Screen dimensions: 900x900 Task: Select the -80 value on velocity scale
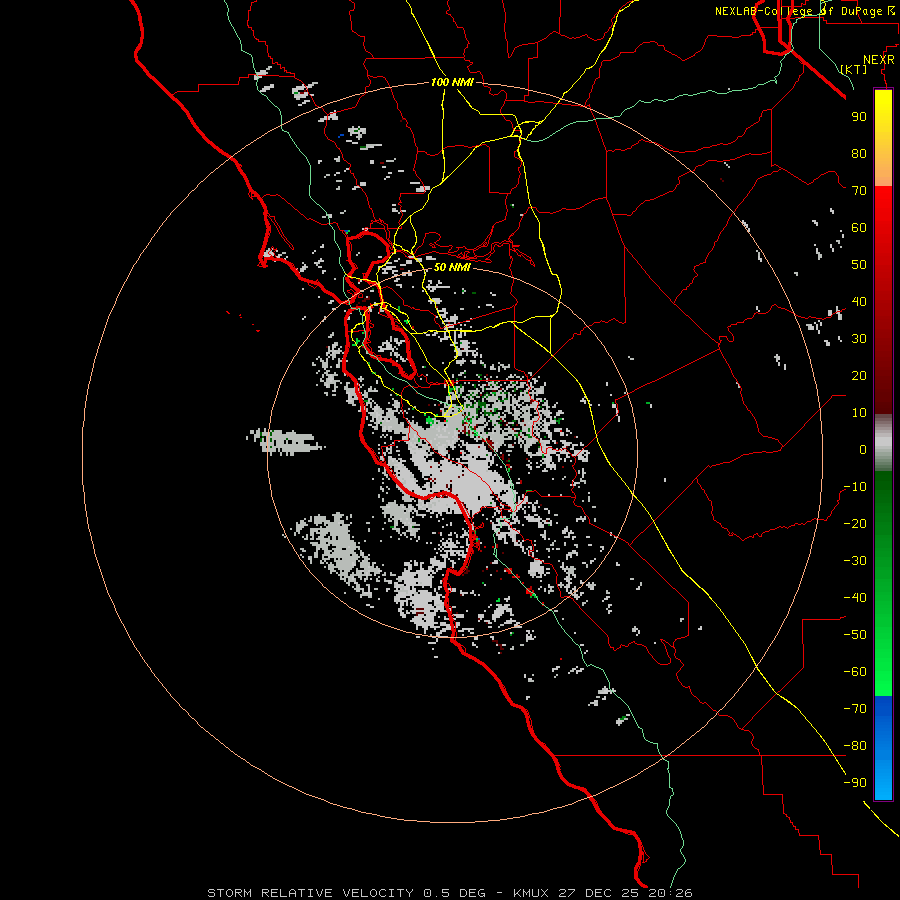[855, 746]
